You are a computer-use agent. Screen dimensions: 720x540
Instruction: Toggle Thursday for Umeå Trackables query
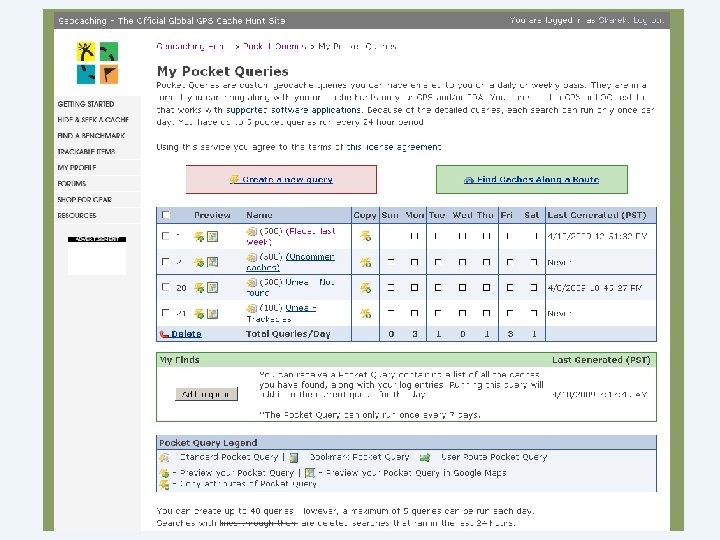[486, 313]
